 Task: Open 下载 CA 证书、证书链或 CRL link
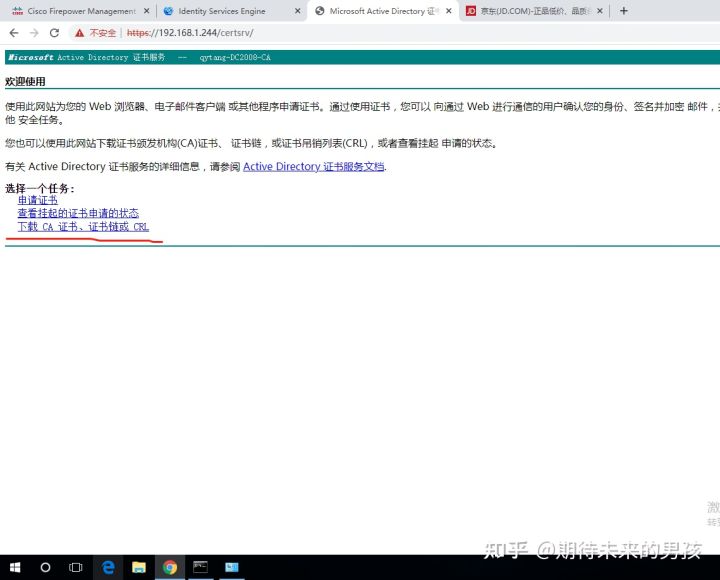tap(83, 226)
